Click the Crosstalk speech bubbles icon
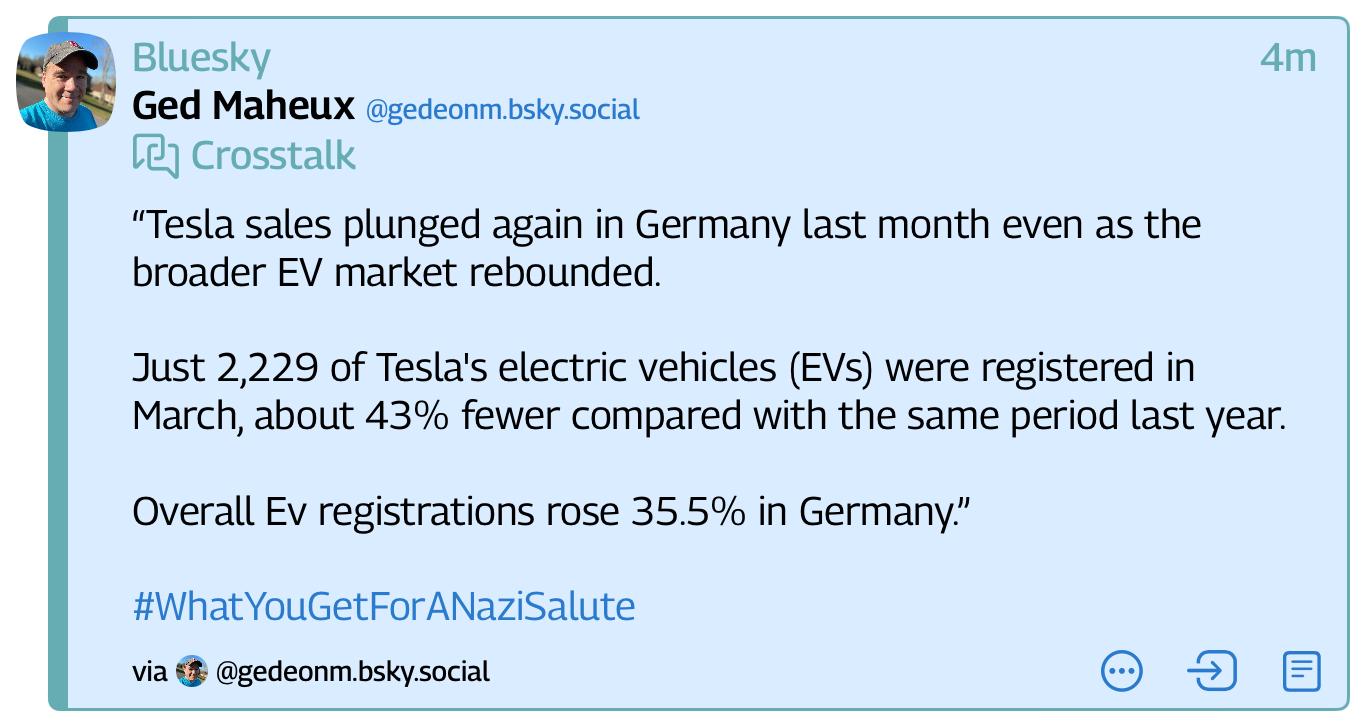 155,156
